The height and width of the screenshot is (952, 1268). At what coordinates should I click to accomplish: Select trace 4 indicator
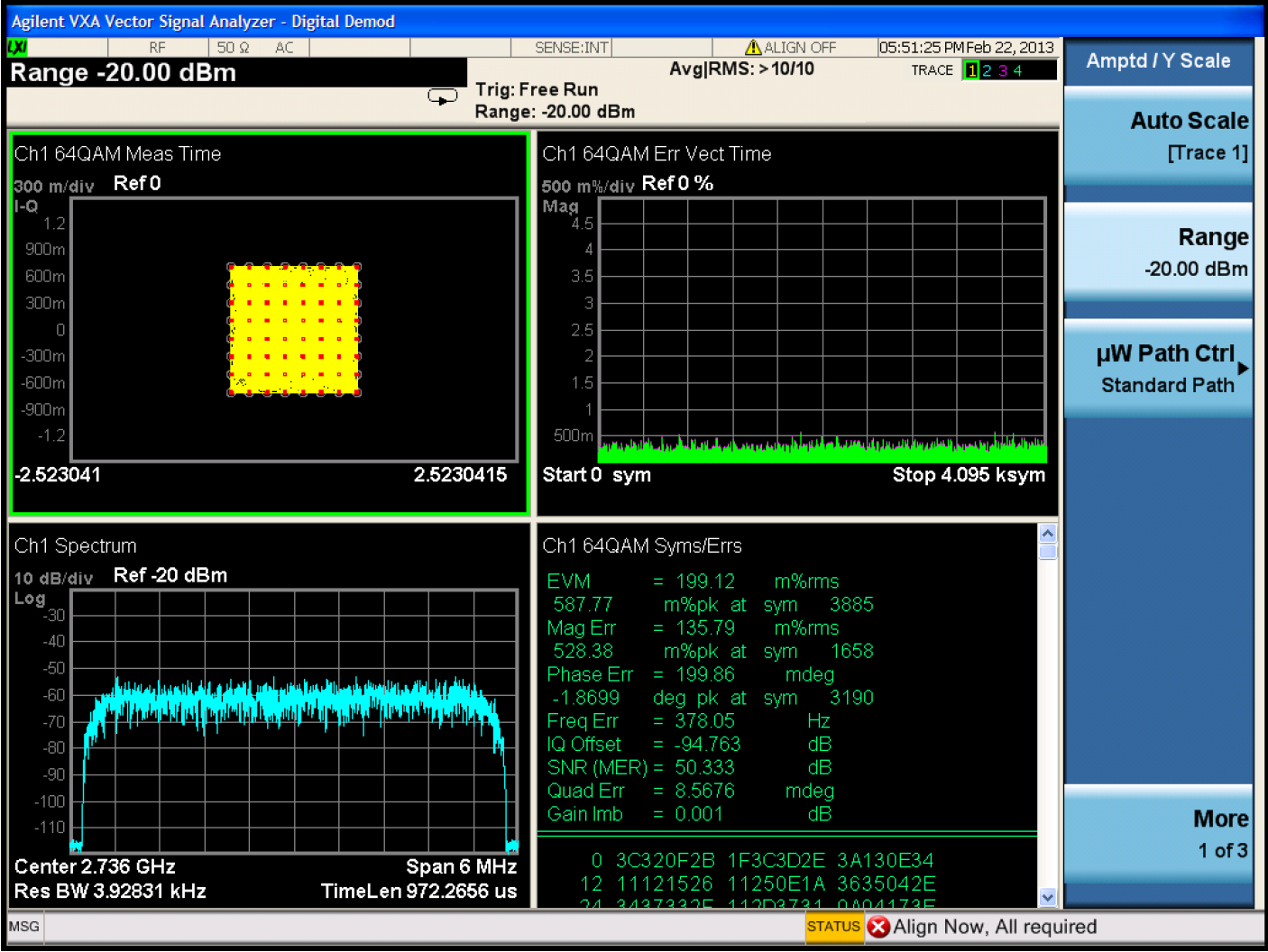coord(1017,70)
